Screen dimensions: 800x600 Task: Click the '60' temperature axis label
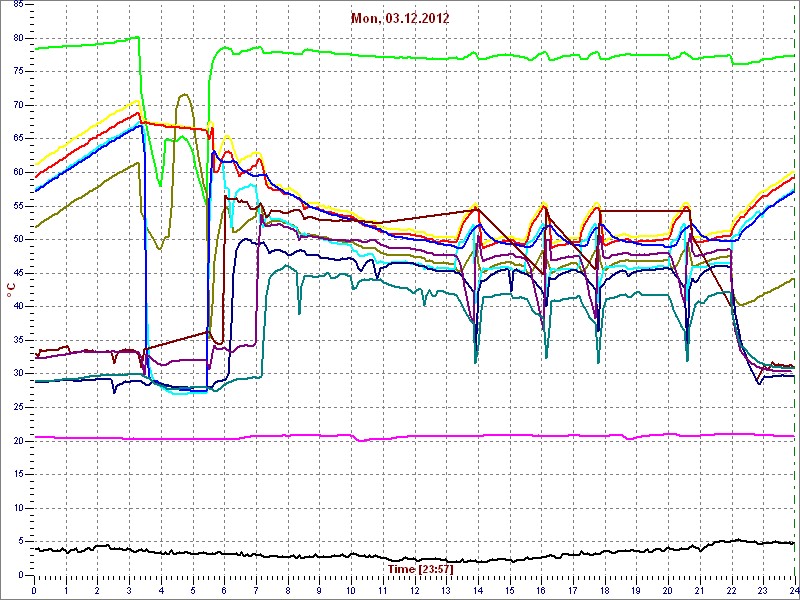click(17, 172)
